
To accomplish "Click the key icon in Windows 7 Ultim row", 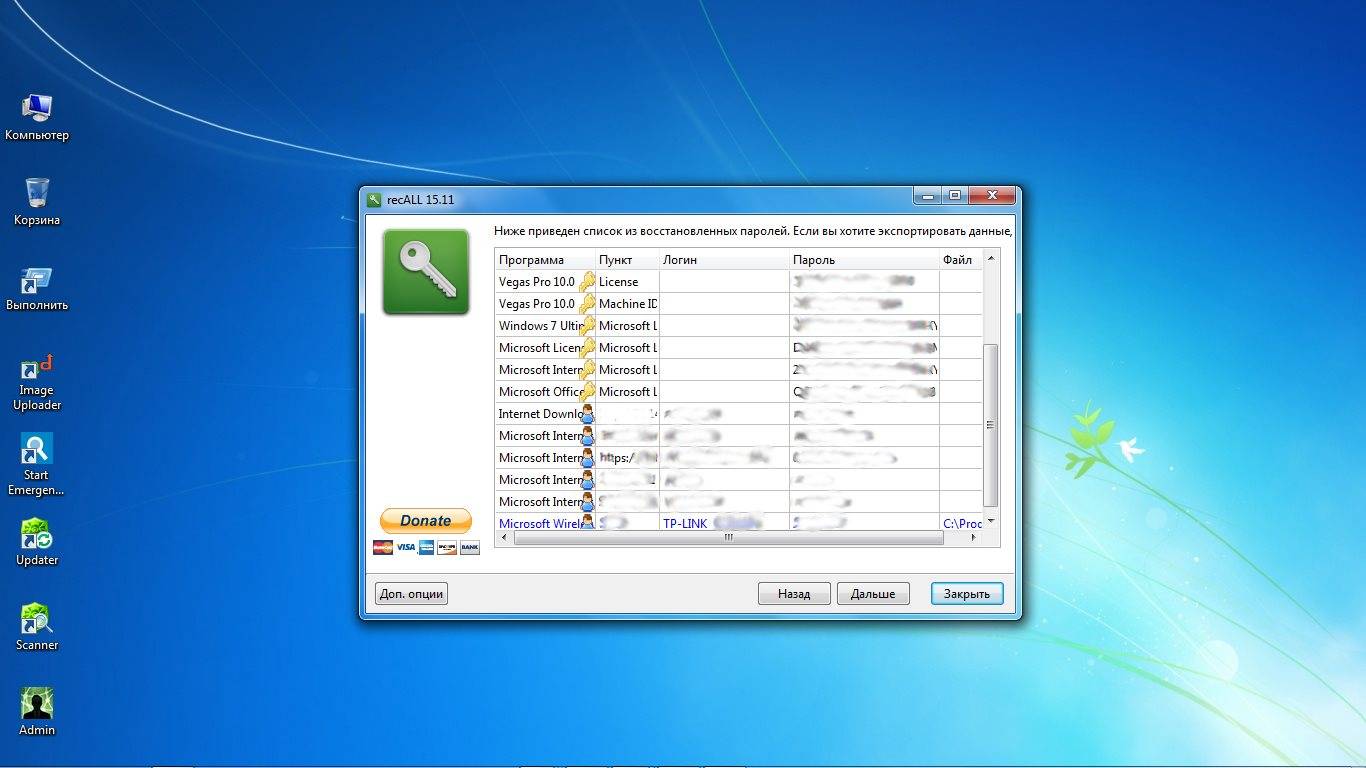I will pyautogui.click(x=587, y=326).
